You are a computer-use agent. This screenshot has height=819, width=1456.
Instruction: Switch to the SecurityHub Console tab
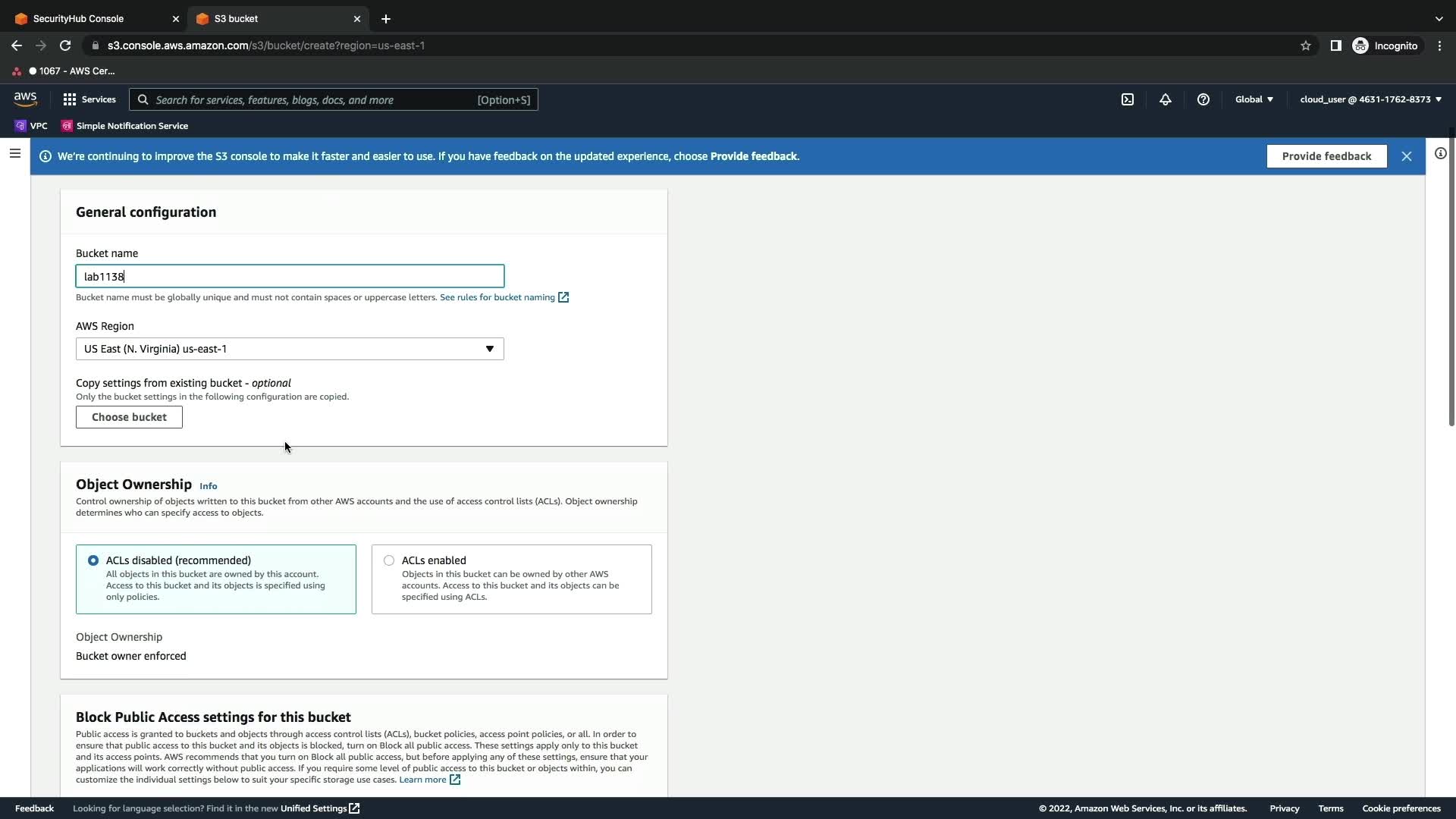pos(79,18)
